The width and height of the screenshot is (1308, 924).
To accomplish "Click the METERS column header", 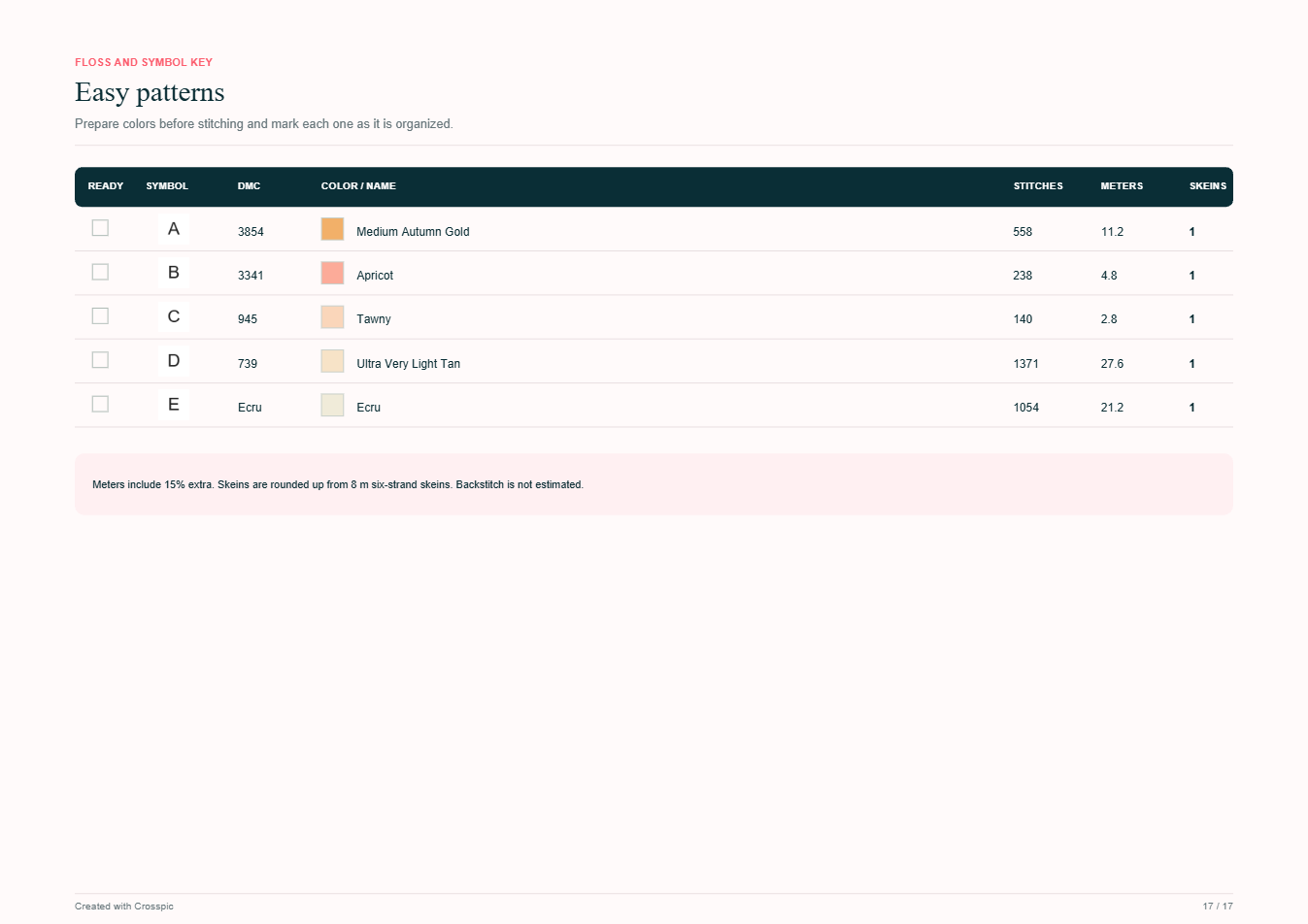I will click(1122, 186).
